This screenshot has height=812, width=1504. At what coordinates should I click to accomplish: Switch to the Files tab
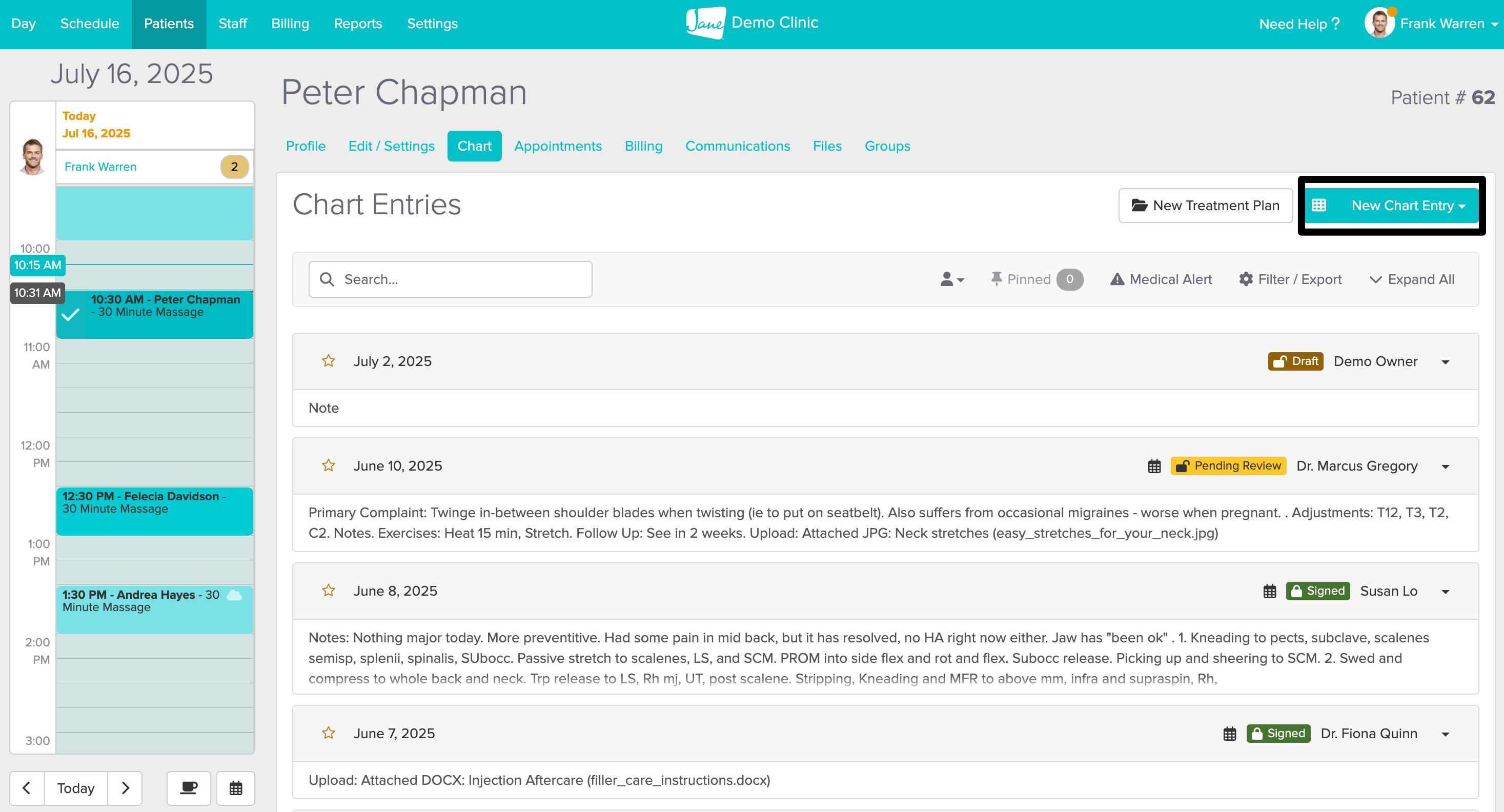tap(827, 146)
